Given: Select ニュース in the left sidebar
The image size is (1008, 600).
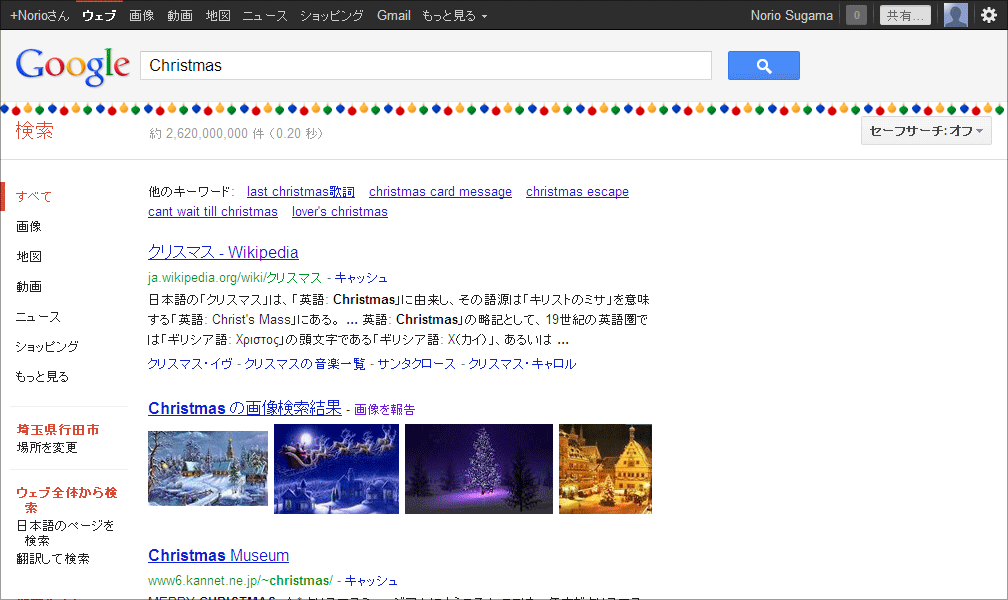Looking at the screenshot, I should pos(38,316).
